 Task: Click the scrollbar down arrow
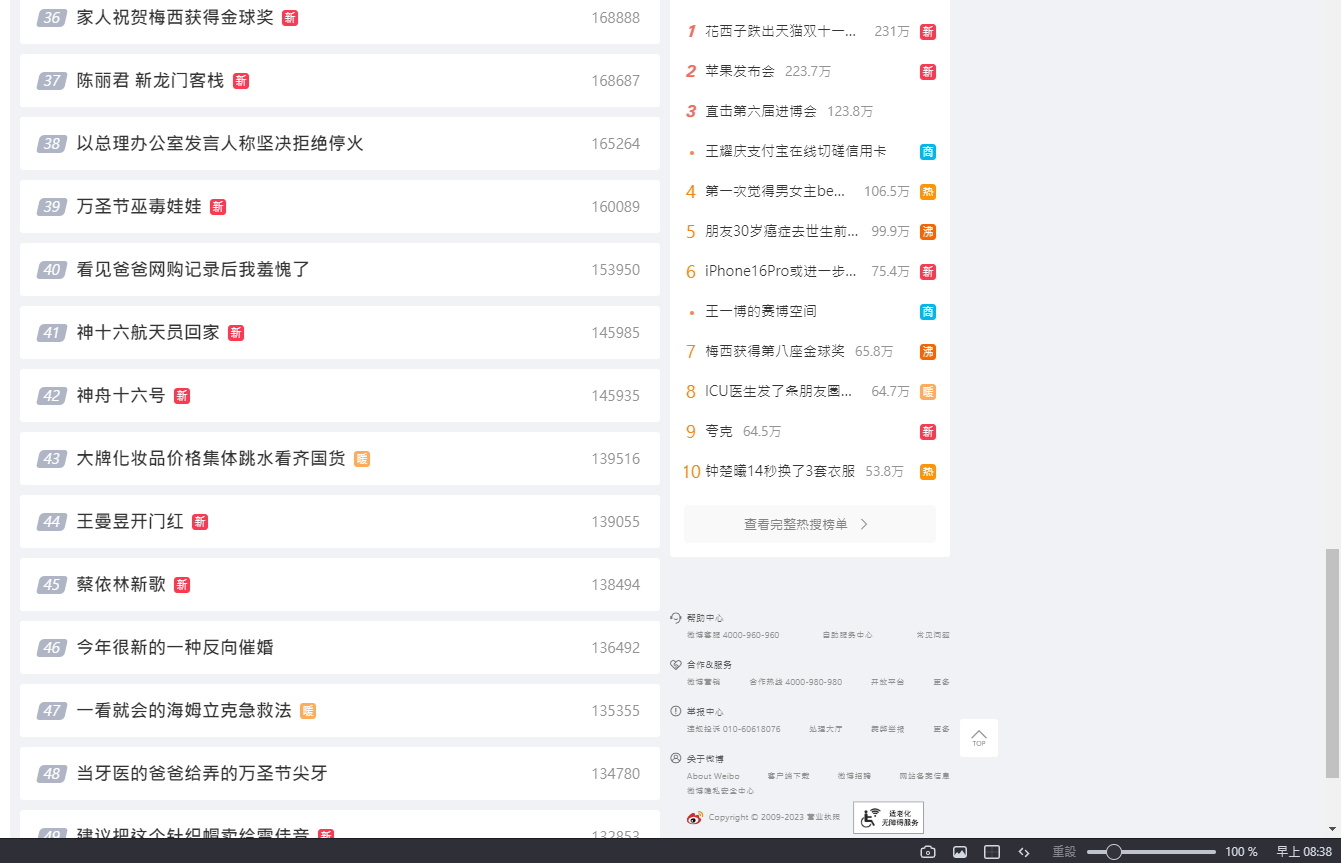(x=1331, y=829)
